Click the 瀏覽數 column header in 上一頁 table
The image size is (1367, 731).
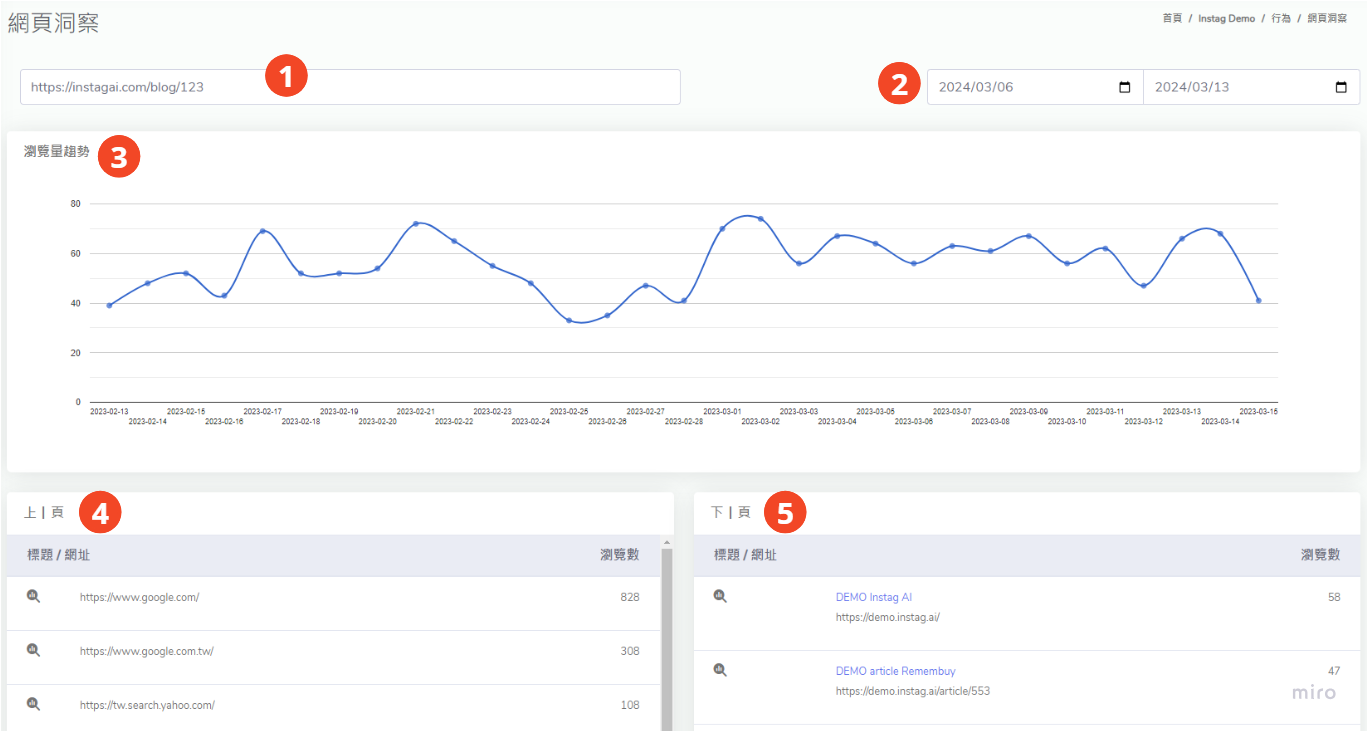tap(619, 555)
